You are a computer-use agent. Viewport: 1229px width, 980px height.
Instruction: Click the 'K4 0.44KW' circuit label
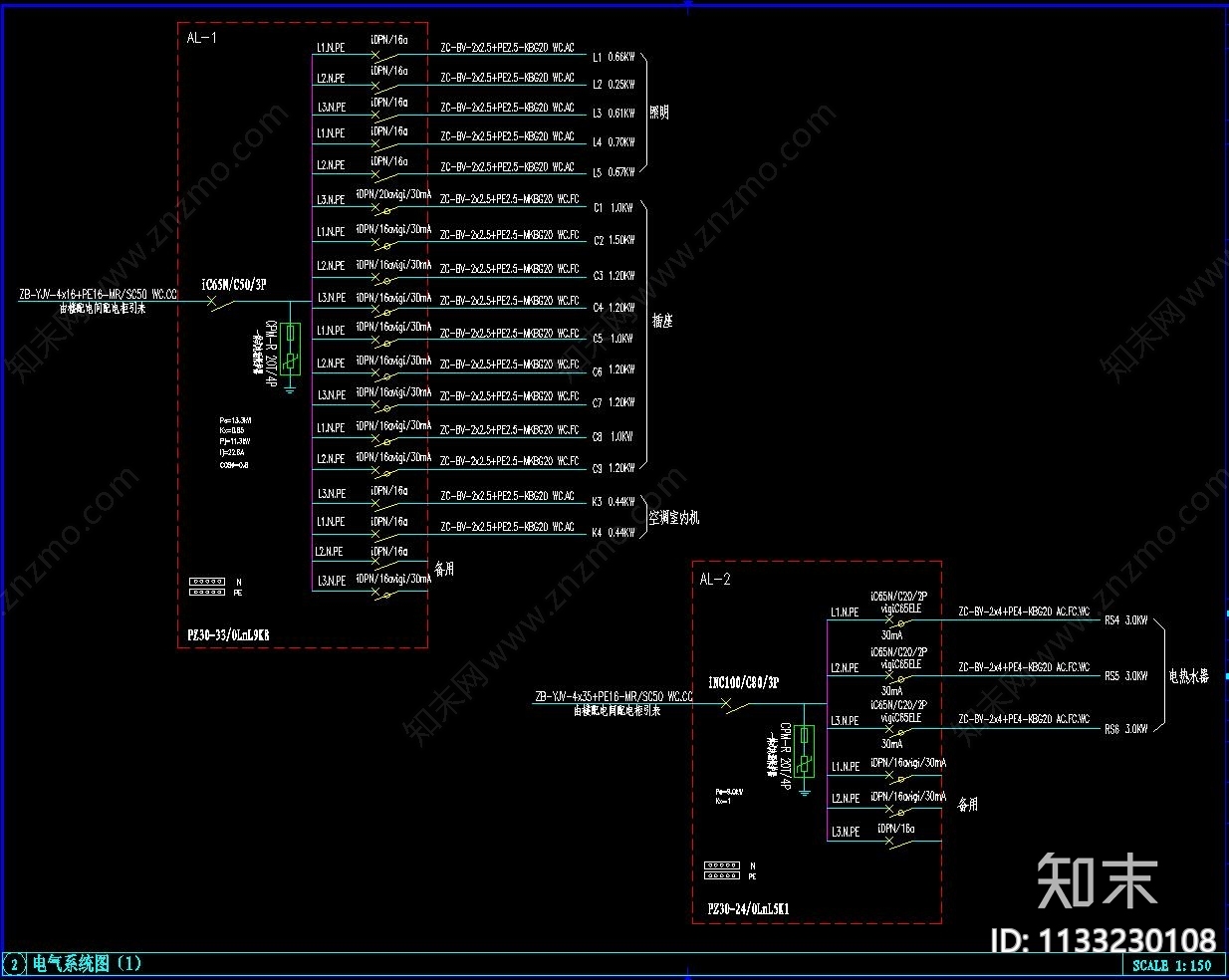pos(614,533)
